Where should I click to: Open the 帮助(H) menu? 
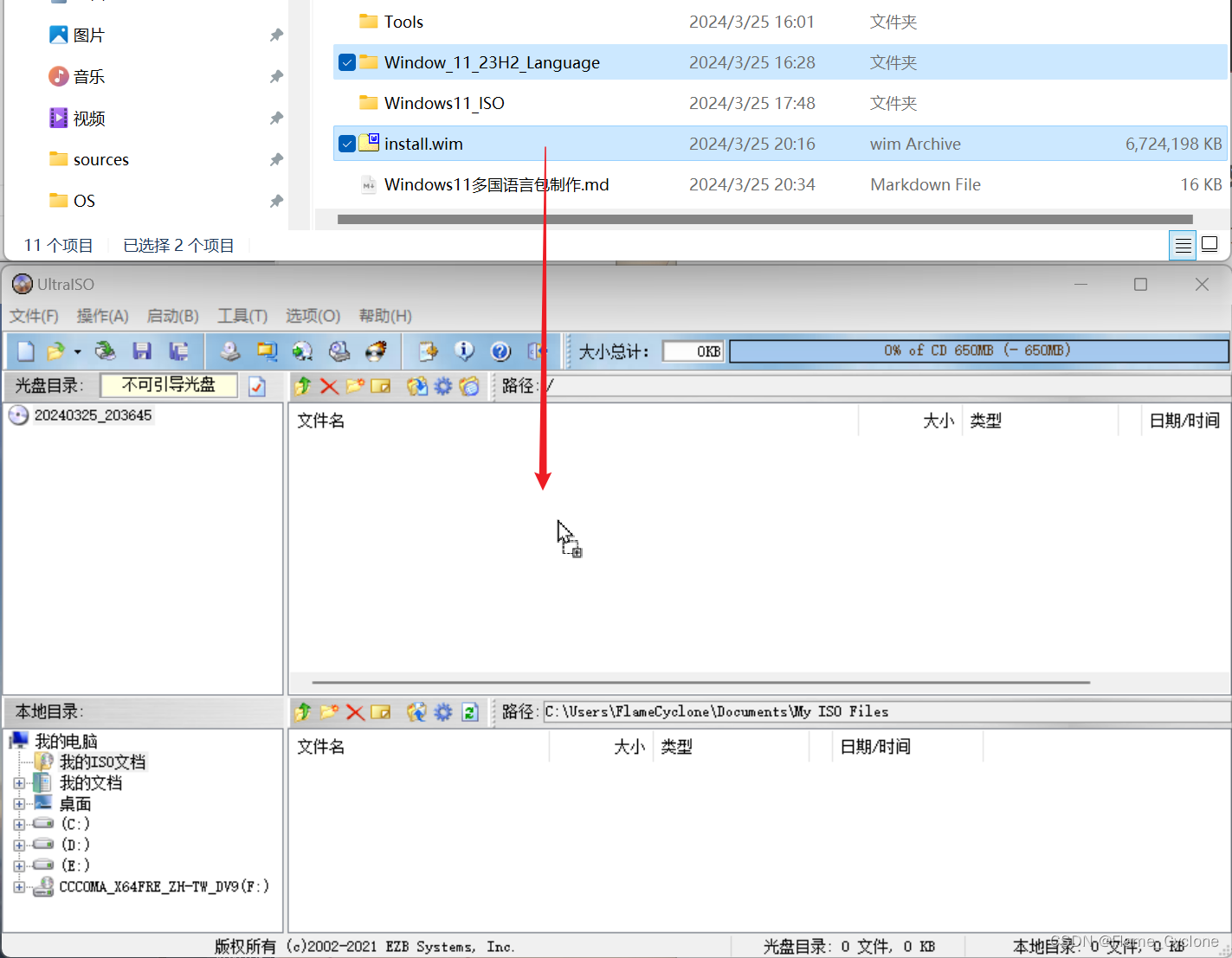[x=385, y=316]
